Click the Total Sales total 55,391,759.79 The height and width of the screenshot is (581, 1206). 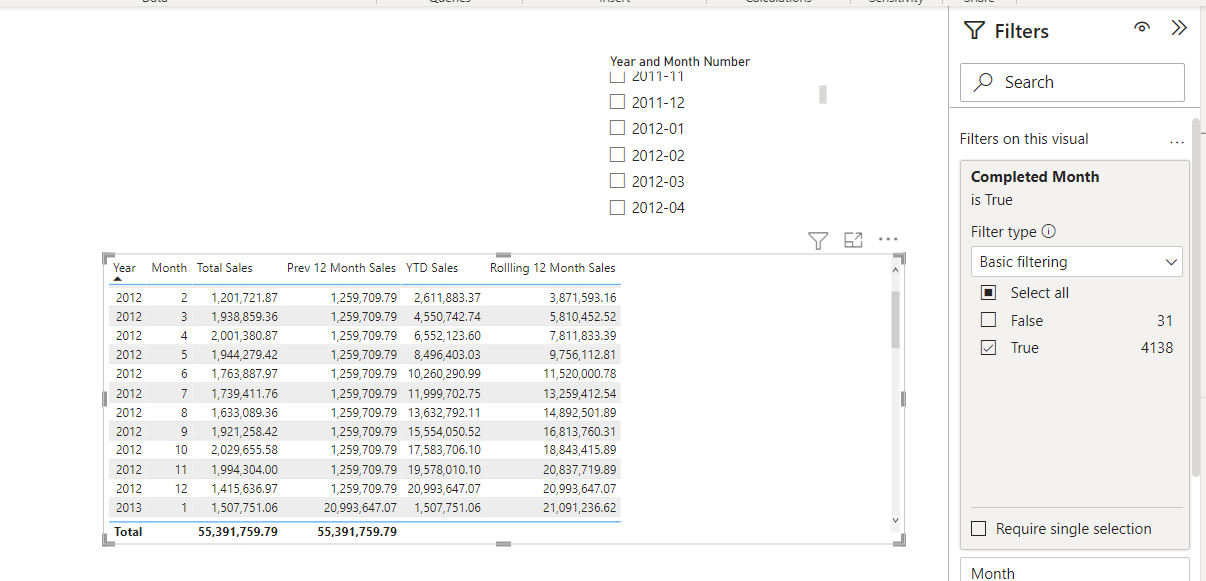coord(238,532)
